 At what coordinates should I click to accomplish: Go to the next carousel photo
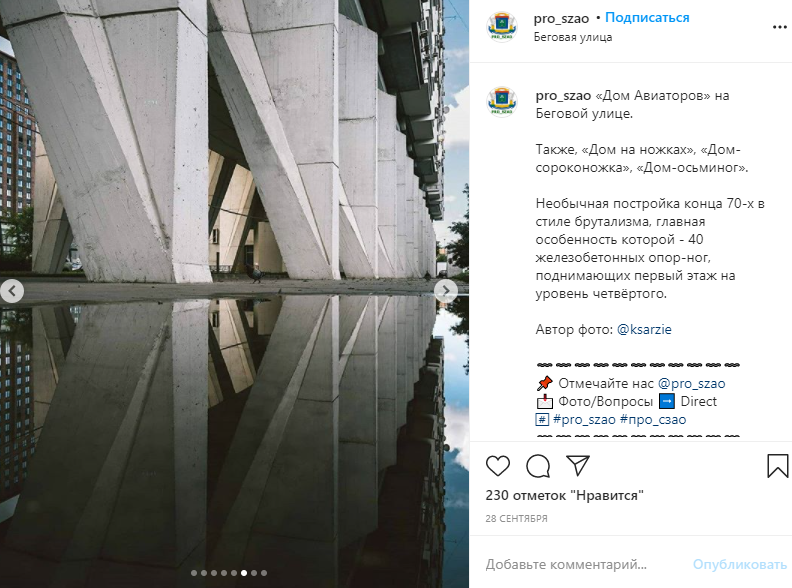click(446, 291)
